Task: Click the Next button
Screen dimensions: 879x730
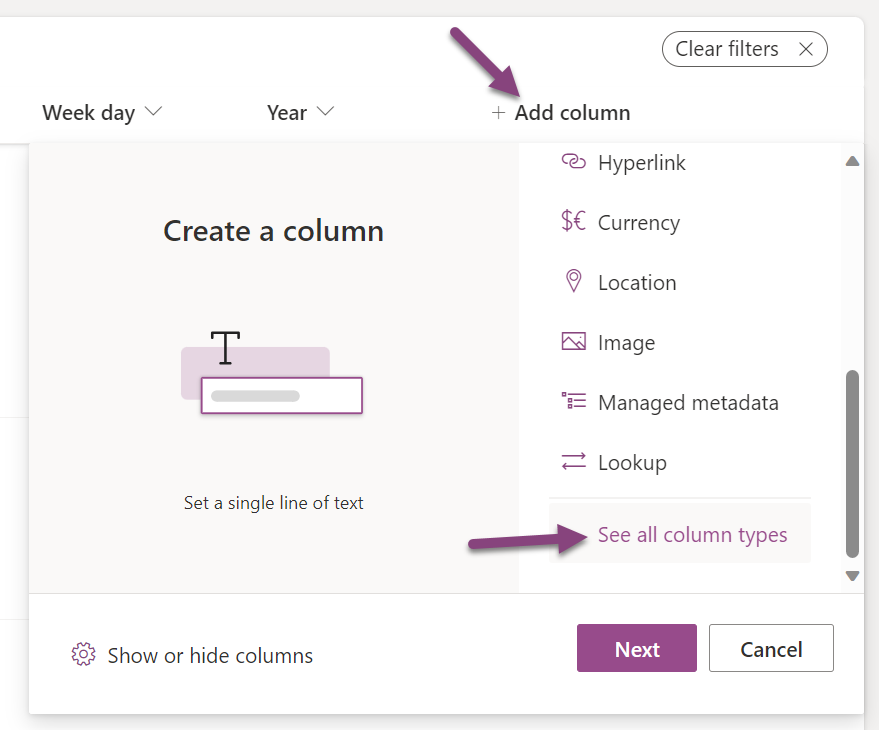Action: (636, 648)
